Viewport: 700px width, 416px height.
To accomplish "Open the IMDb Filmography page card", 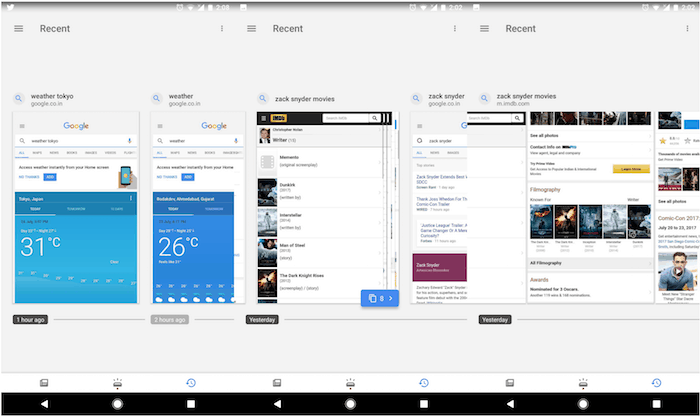I will point(590,208).
